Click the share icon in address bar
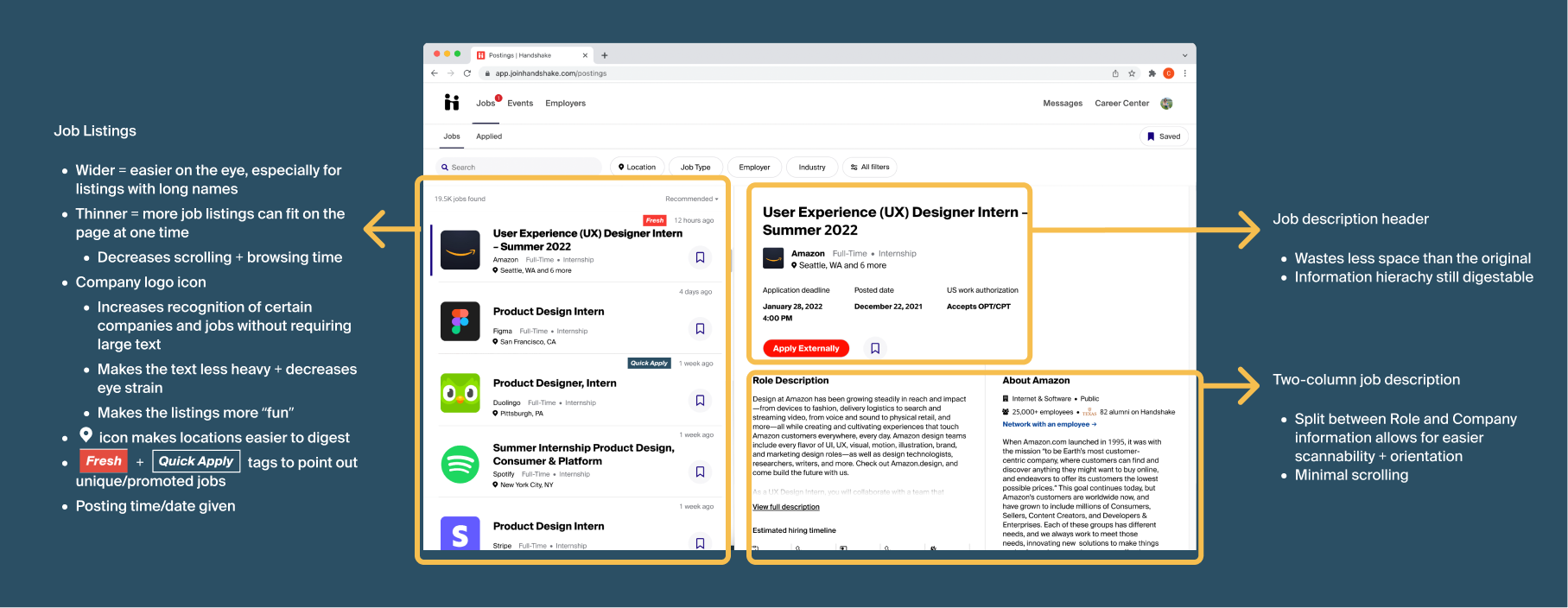This screenshot has height=608, width=1568. pyautogui.click(x=1115, y=73)
